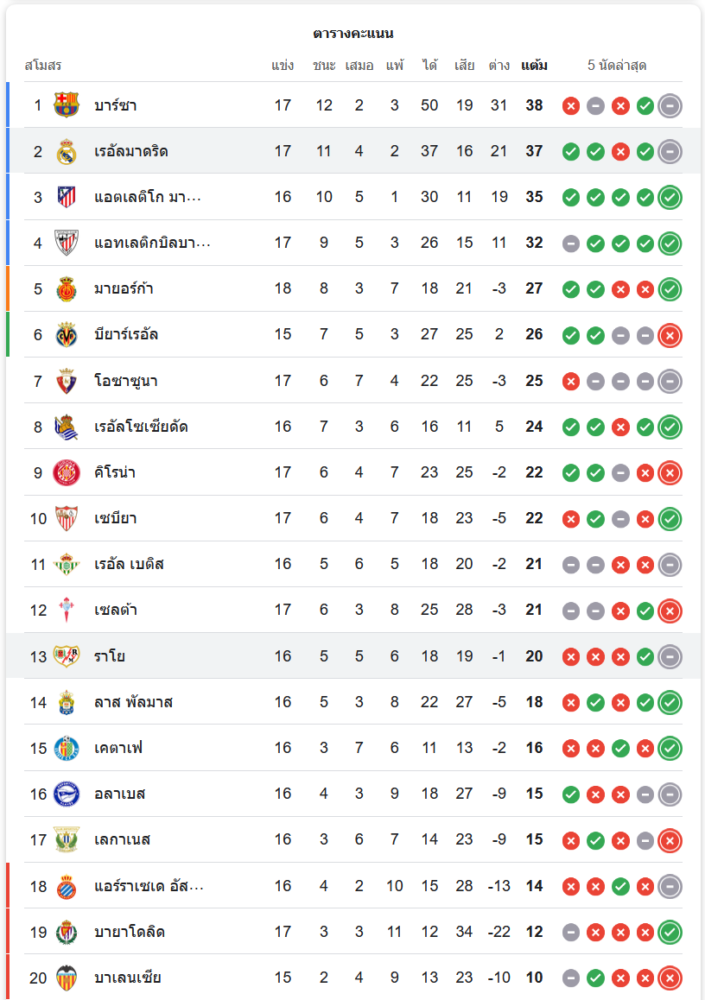
Task: Click Valencia's latest loss indicator
Action: [x=670, y=977]
